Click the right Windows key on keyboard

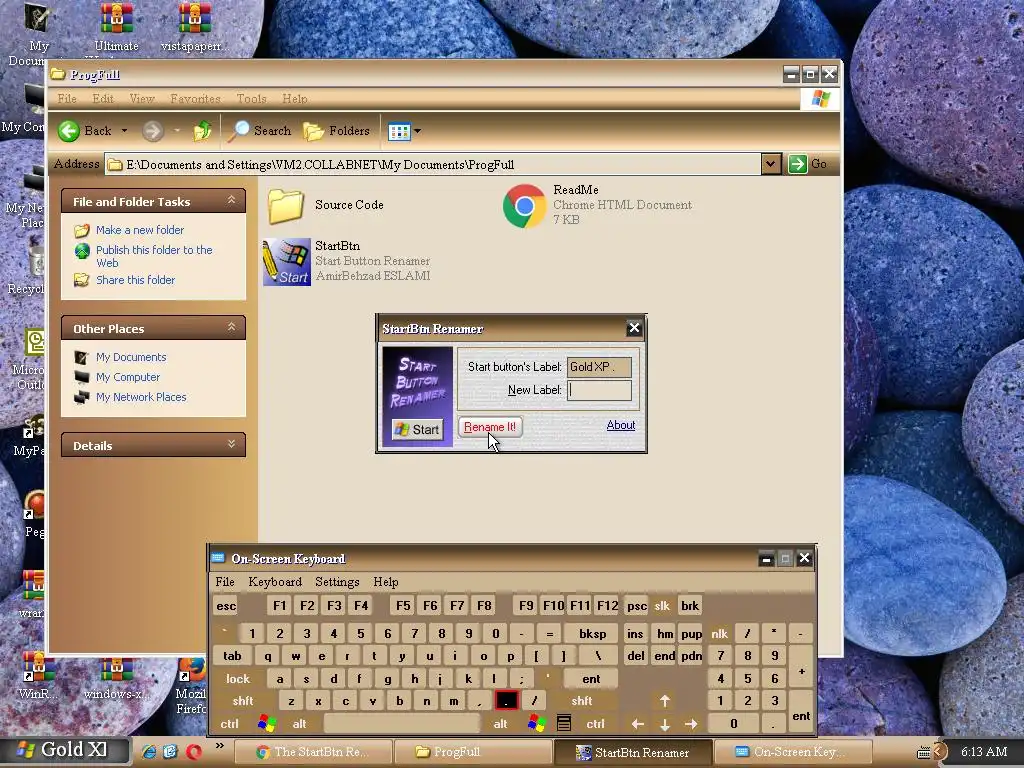point(537,724)
